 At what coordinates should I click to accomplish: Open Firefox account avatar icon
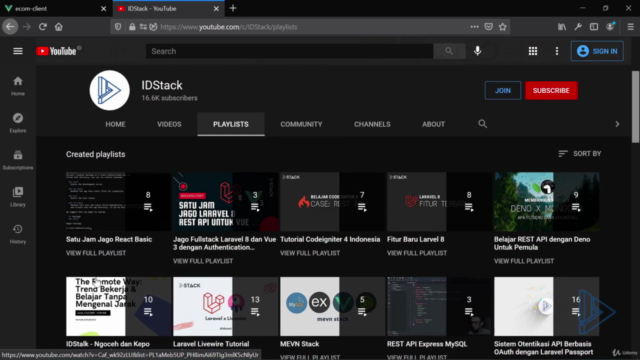coord(610,27)
